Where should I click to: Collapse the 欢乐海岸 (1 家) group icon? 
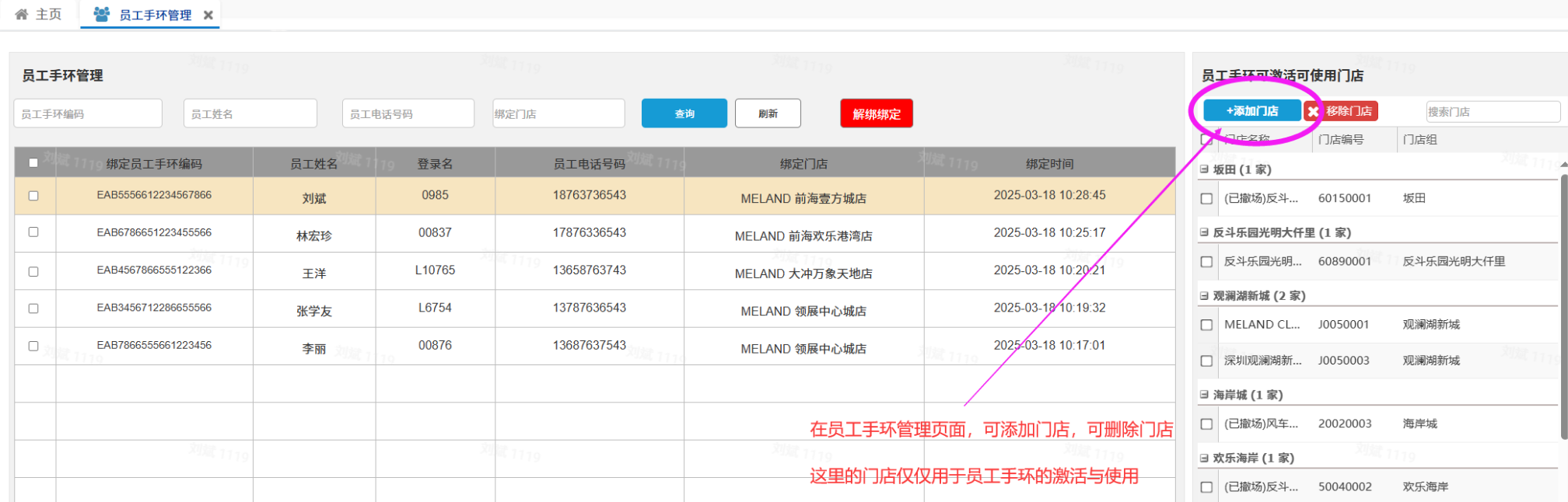[x=1204, y=458]
